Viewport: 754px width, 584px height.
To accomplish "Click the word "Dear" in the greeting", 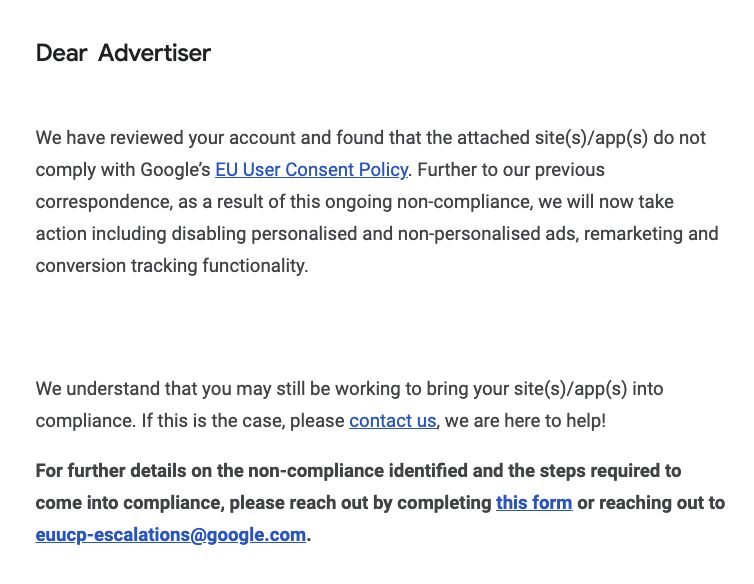I will 62,53.
